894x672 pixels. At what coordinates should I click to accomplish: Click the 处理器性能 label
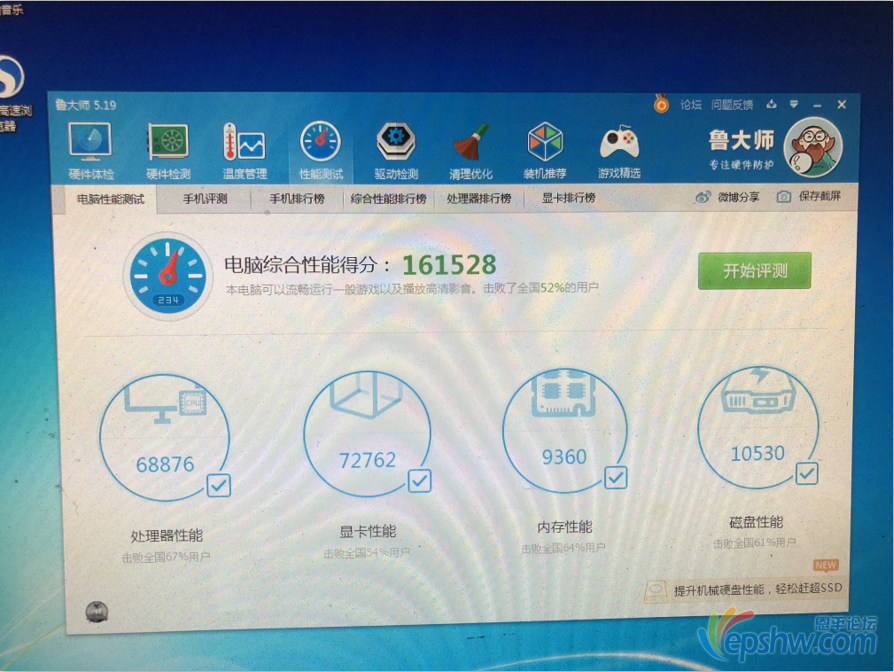pyautogui.click(x=166, y=536)
